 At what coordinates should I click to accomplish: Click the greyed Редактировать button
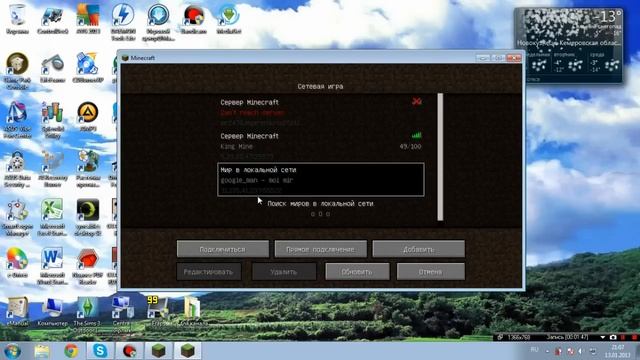pyautogui.click(x=209, y=271)
